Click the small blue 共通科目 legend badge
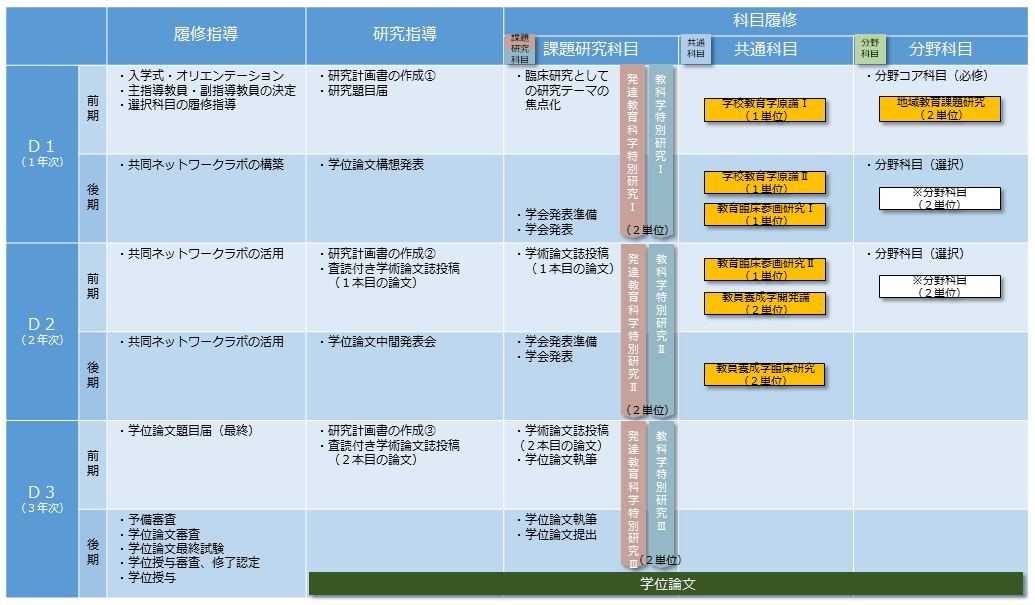 pyautogui.click(x=696, y=49)
